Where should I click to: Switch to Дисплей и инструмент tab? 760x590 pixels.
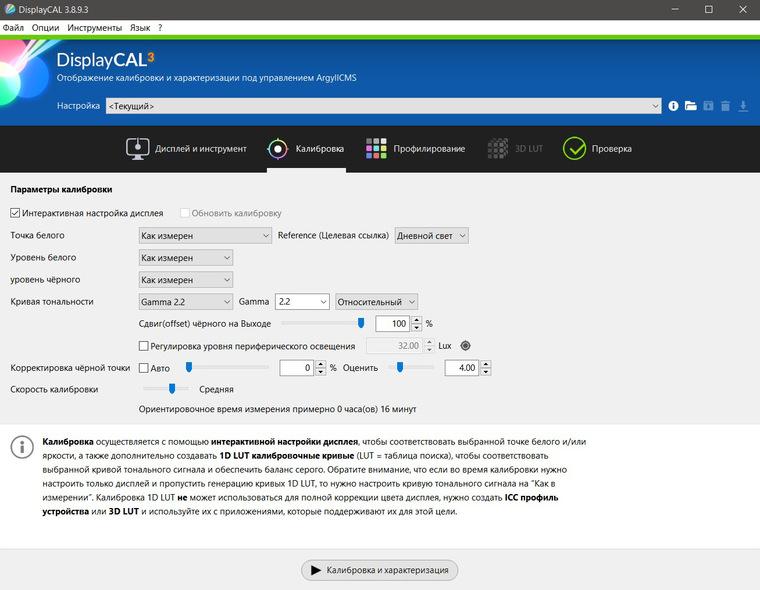(186, 149)
